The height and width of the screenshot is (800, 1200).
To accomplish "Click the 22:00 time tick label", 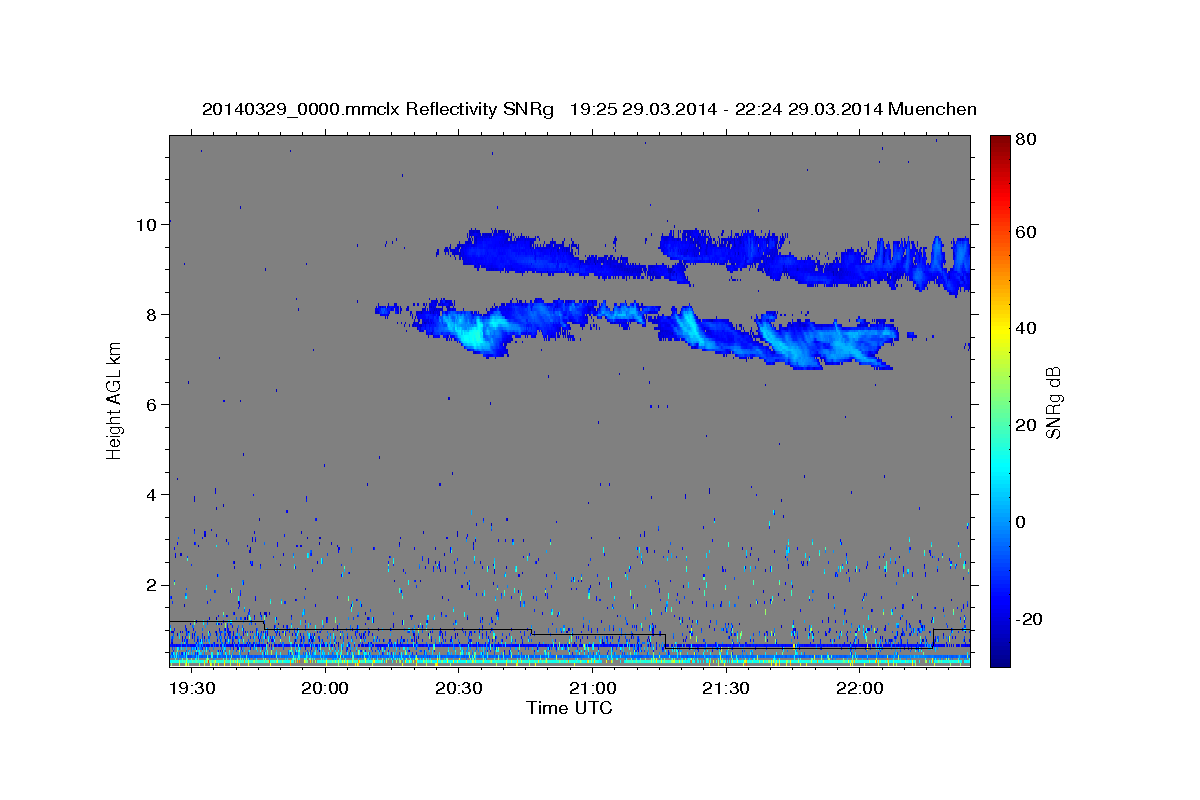I will point(859,689).
